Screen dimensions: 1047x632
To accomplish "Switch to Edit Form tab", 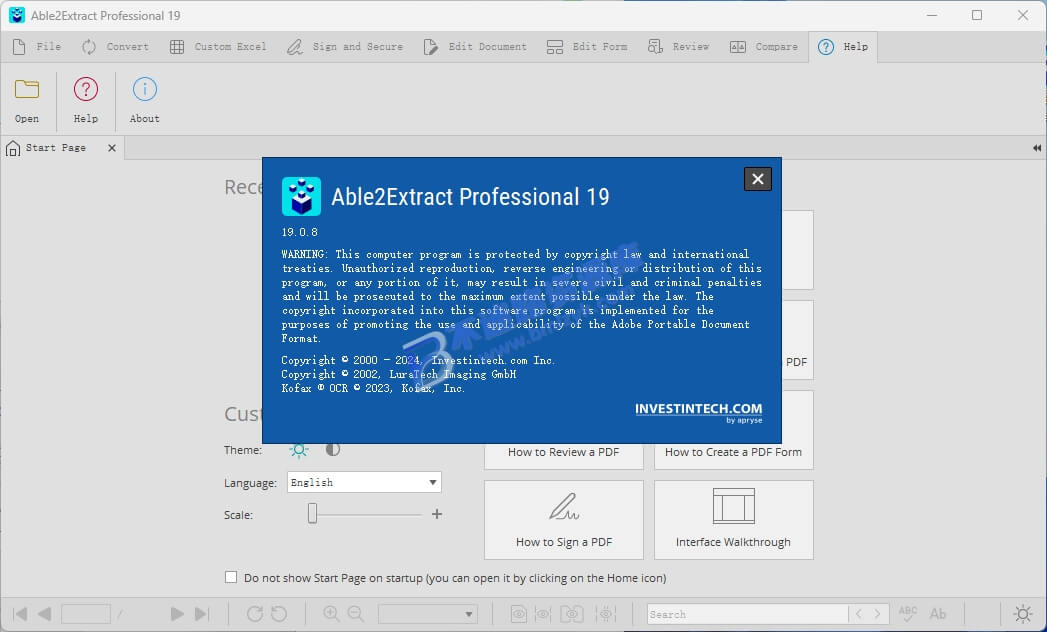I will tap(587, 47).
